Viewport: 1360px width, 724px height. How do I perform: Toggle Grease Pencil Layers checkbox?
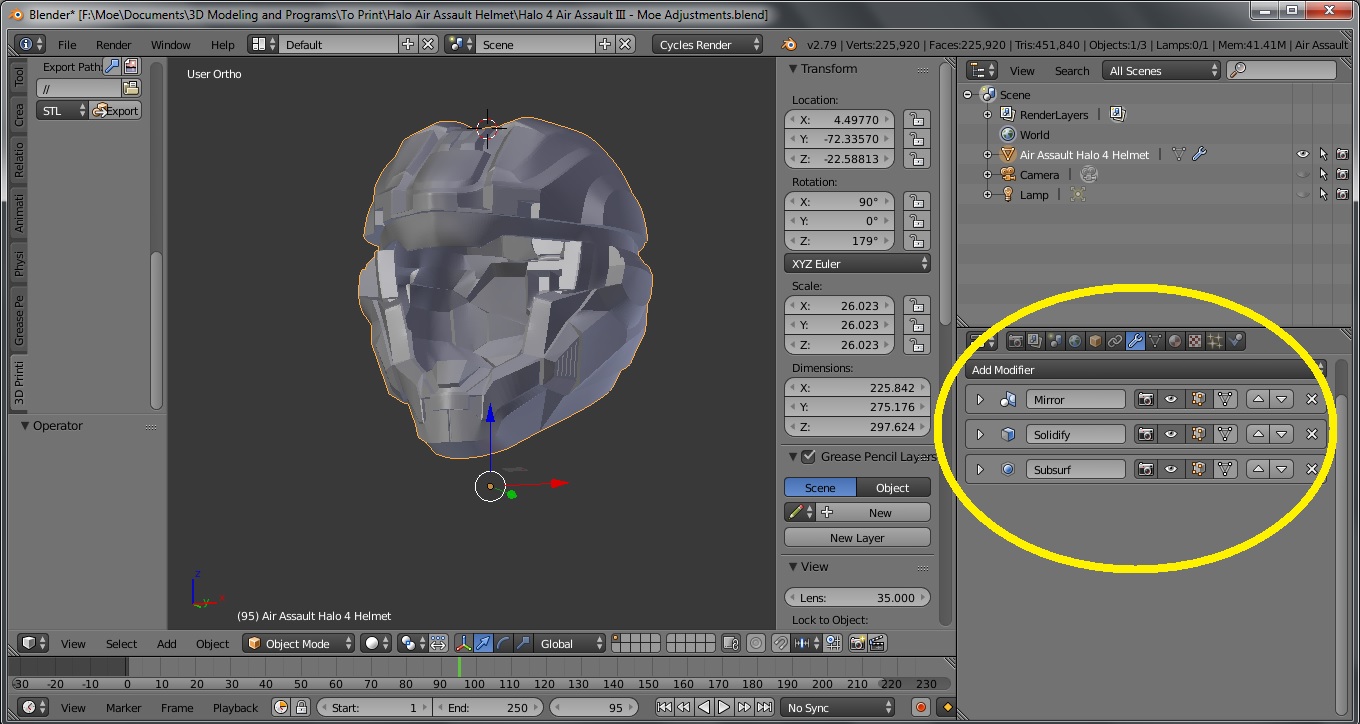click(808, 456)
